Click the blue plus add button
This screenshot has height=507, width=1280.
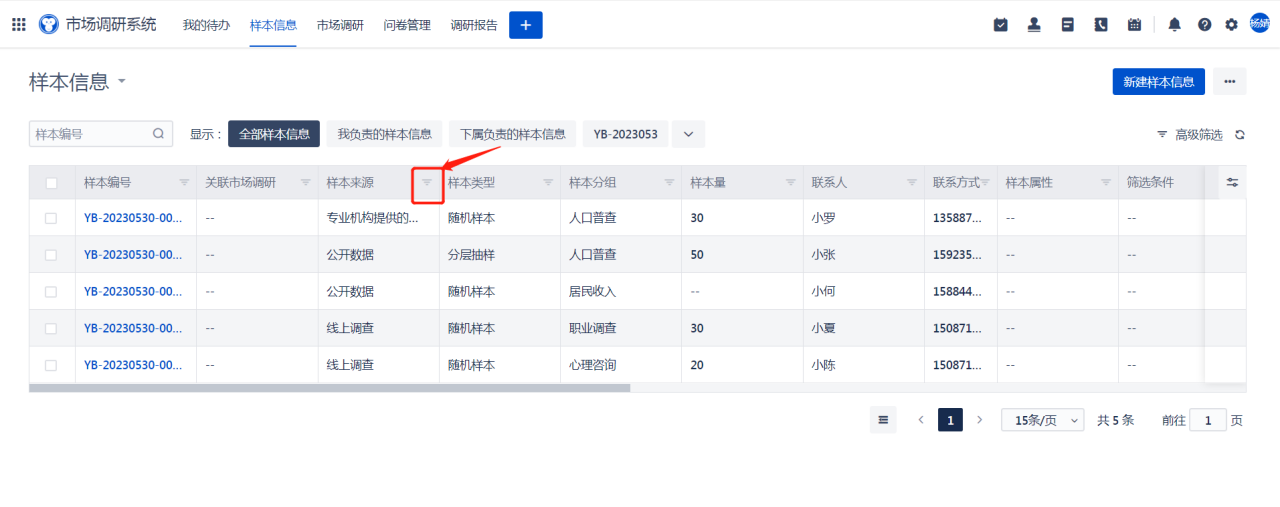tap(526, 25)
